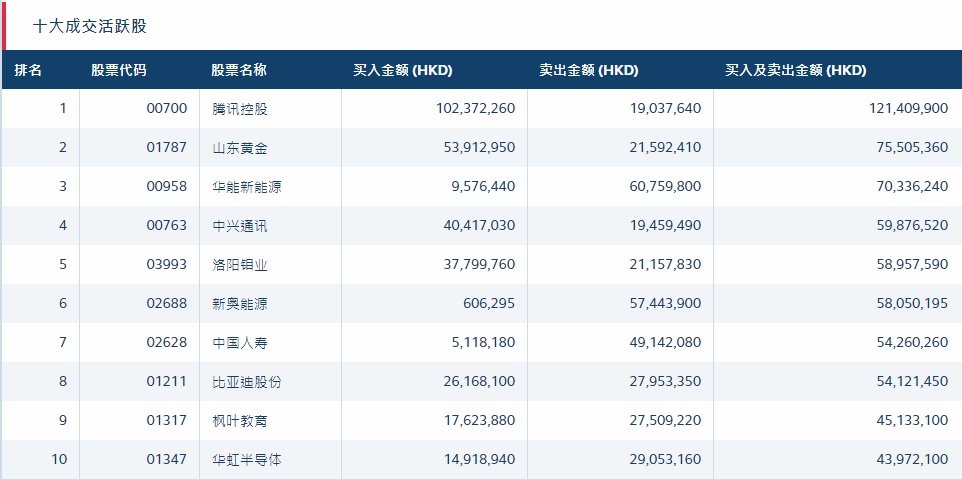Click the 买入金额 (HKD) column header
The width and height of the screenshot is (962, 480).
tap(403, 70)
